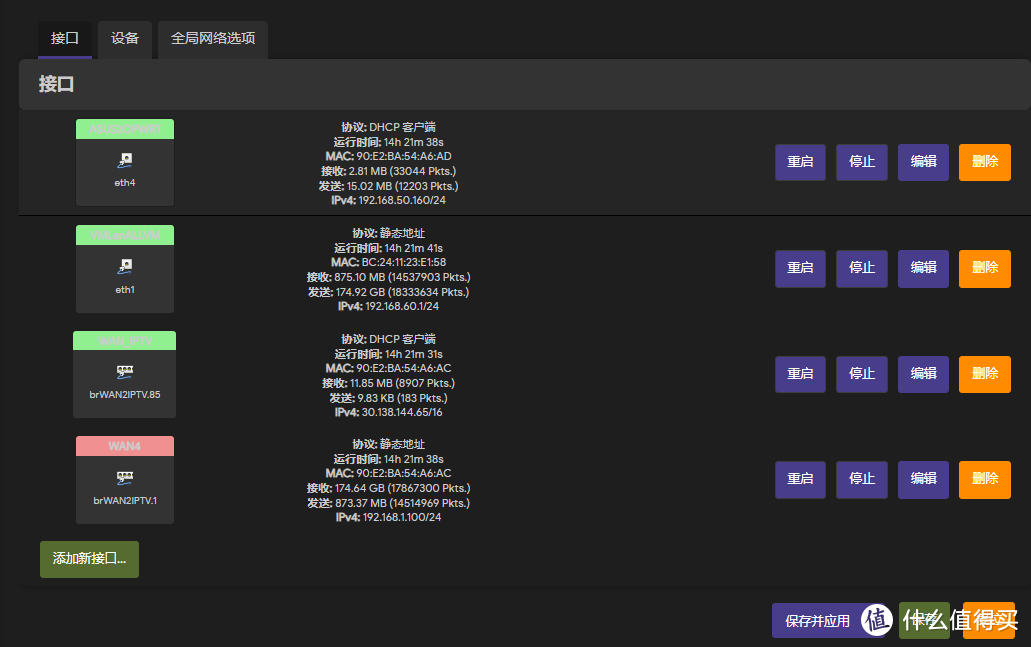This screenshot has width=1031, height=647.
Task: Restart the eth4 interface with 重启
Action: tap(800, 162)
